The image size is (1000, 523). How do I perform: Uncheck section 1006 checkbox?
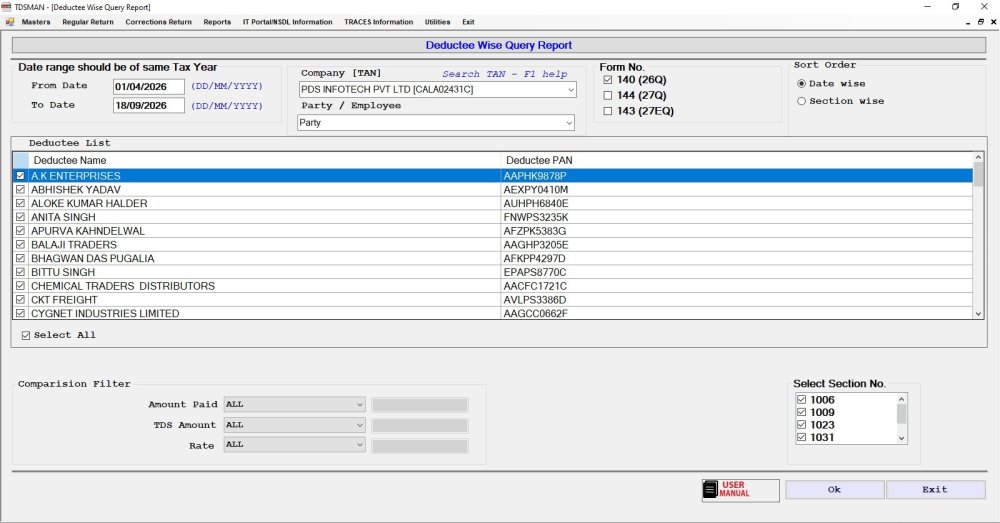tap(802, 400)
